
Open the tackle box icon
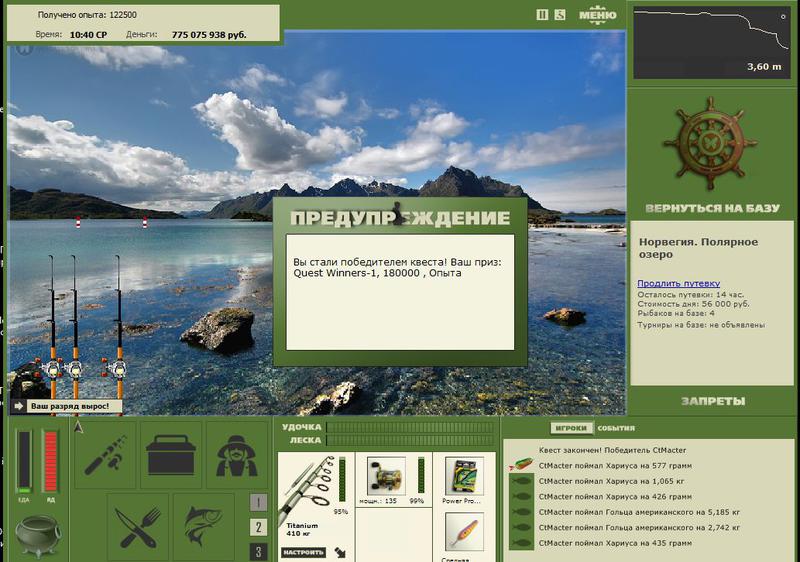click(171, 454)
